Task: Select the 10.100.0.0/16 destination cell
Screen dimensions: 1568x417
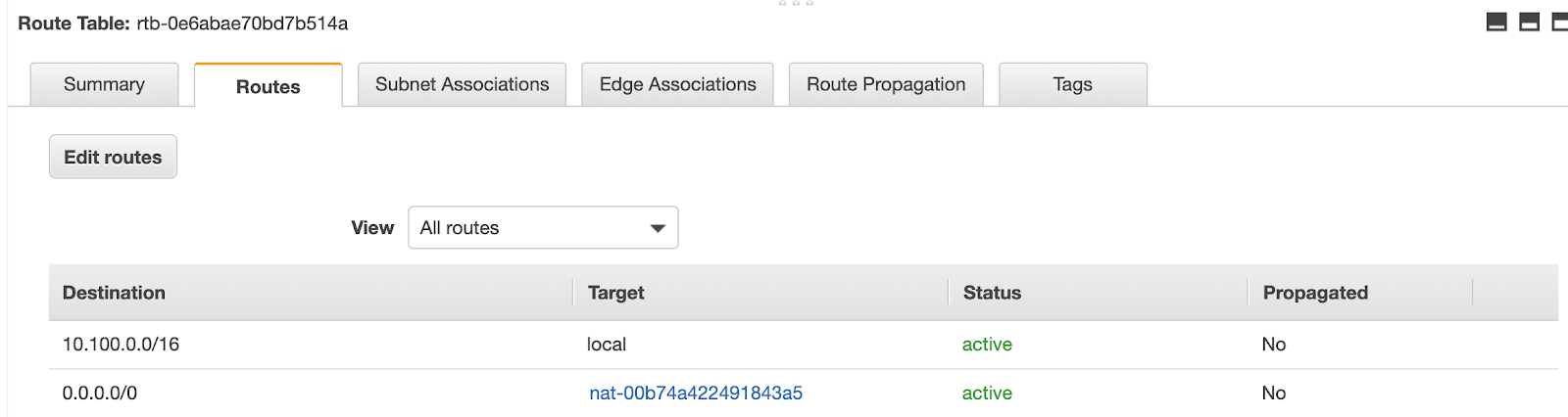Action: pyautogui.click(x=121, y=345)
